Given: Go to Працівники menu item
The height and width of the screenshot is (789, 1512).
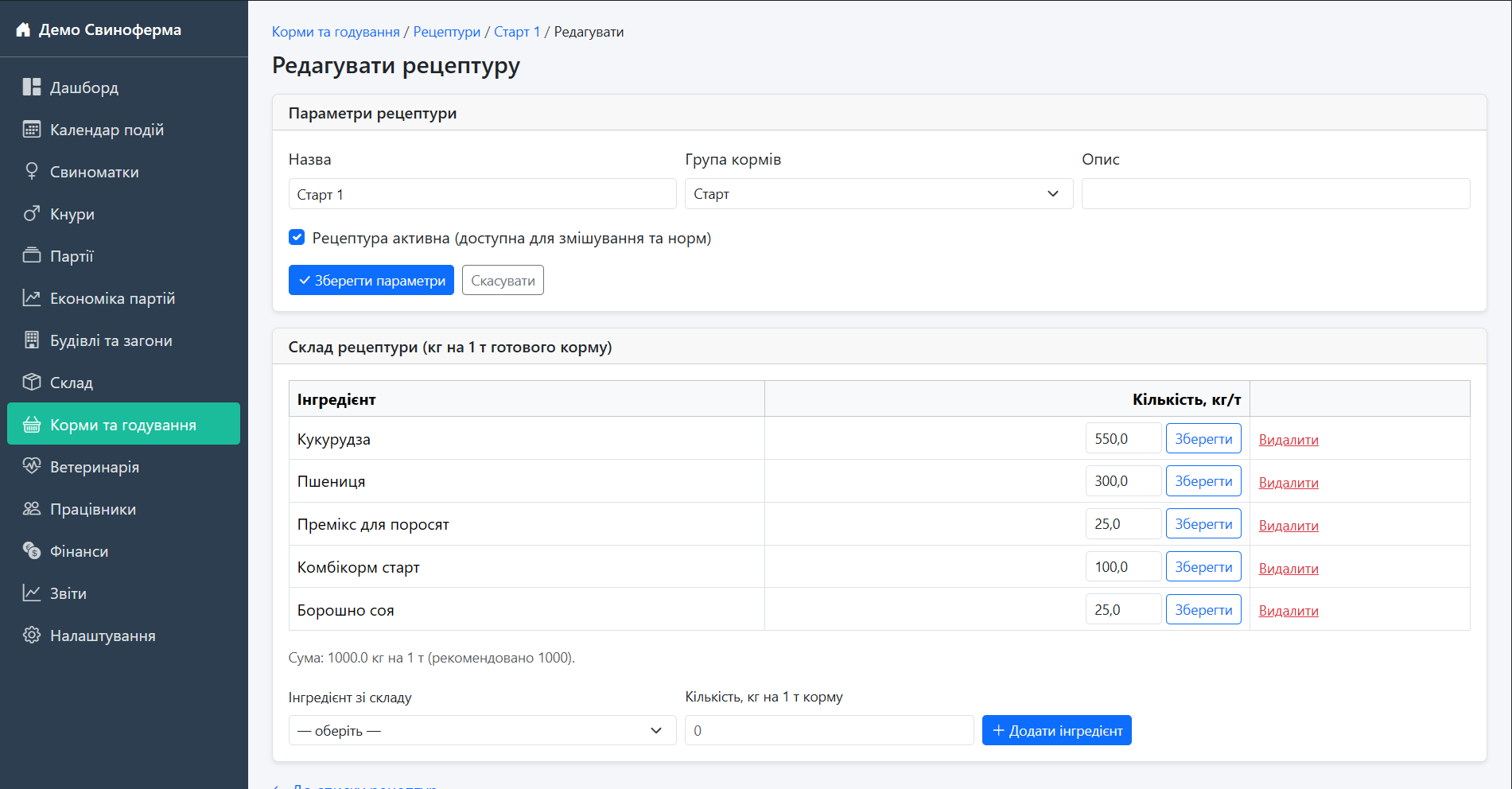Looking at the screenshot, I should (x=93, y=509).
